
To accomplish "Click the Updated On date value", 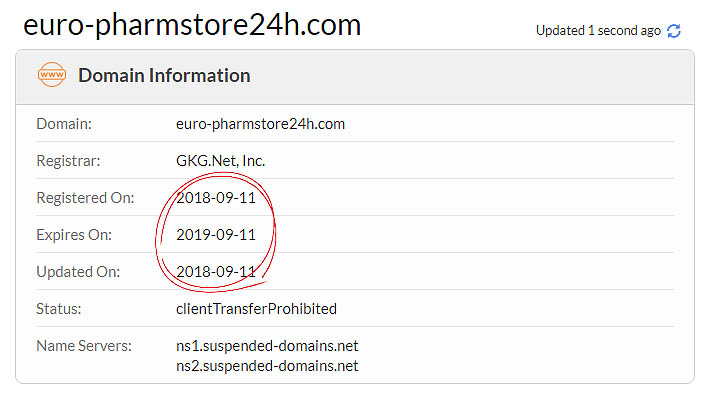I will [216, 272].
